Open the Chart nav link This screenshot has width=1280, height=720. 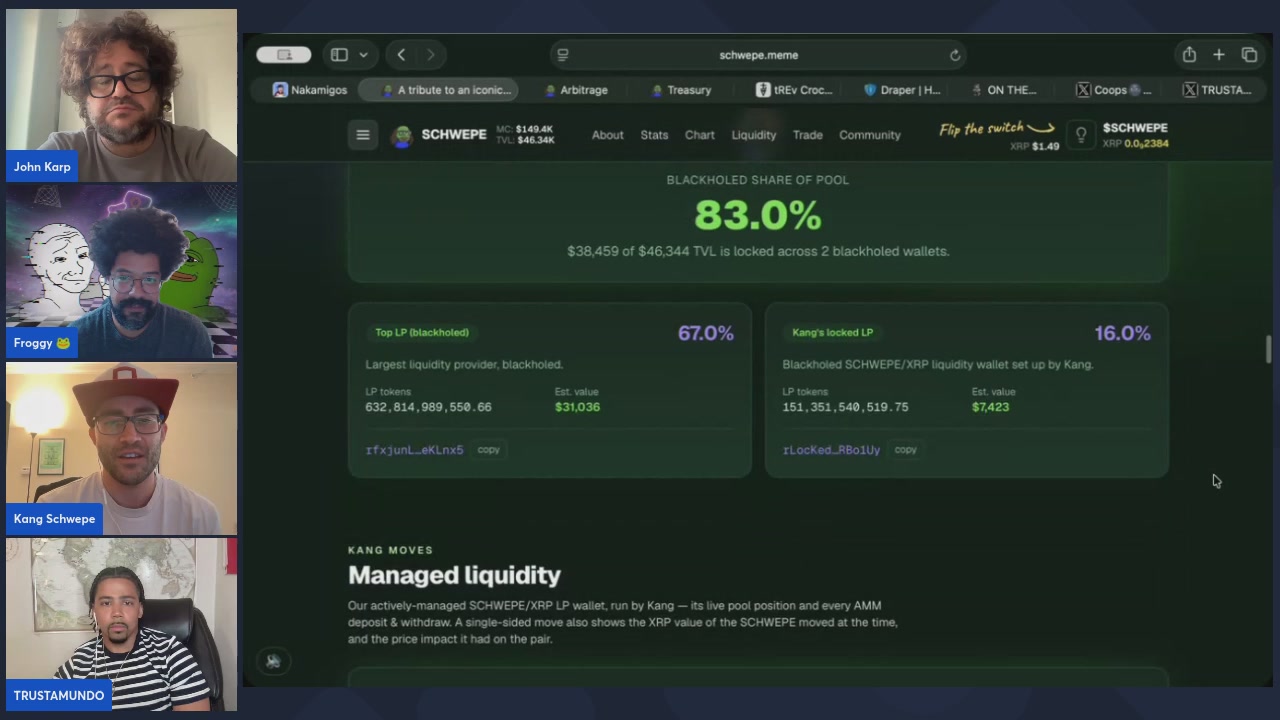(700, 135)
